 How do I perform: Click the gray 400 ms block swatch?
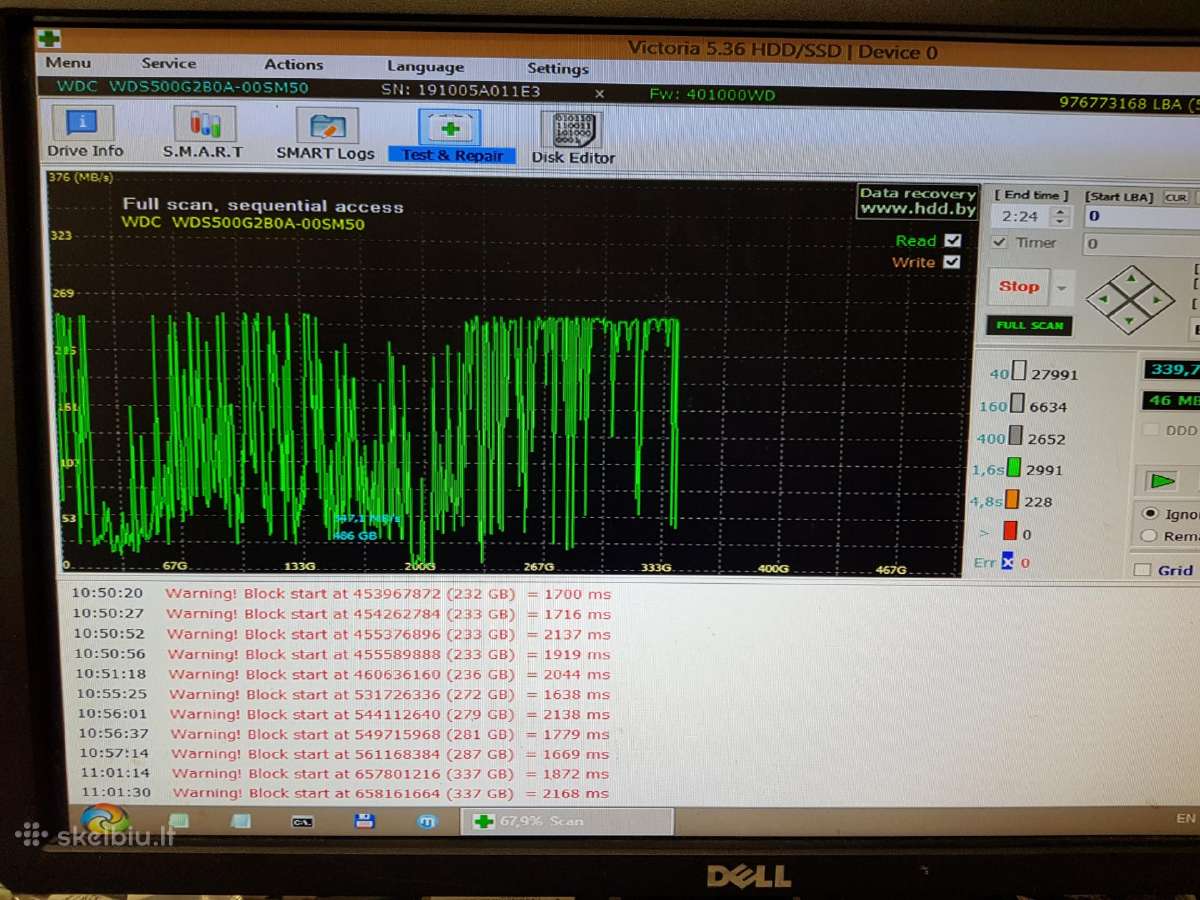pos(1015,436)
